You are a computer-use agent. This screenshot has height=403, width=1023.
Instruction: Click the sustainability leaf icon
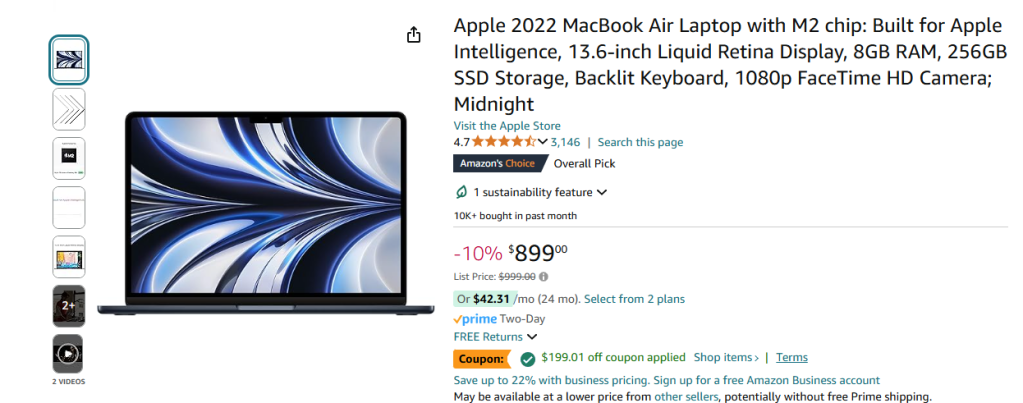461,192
